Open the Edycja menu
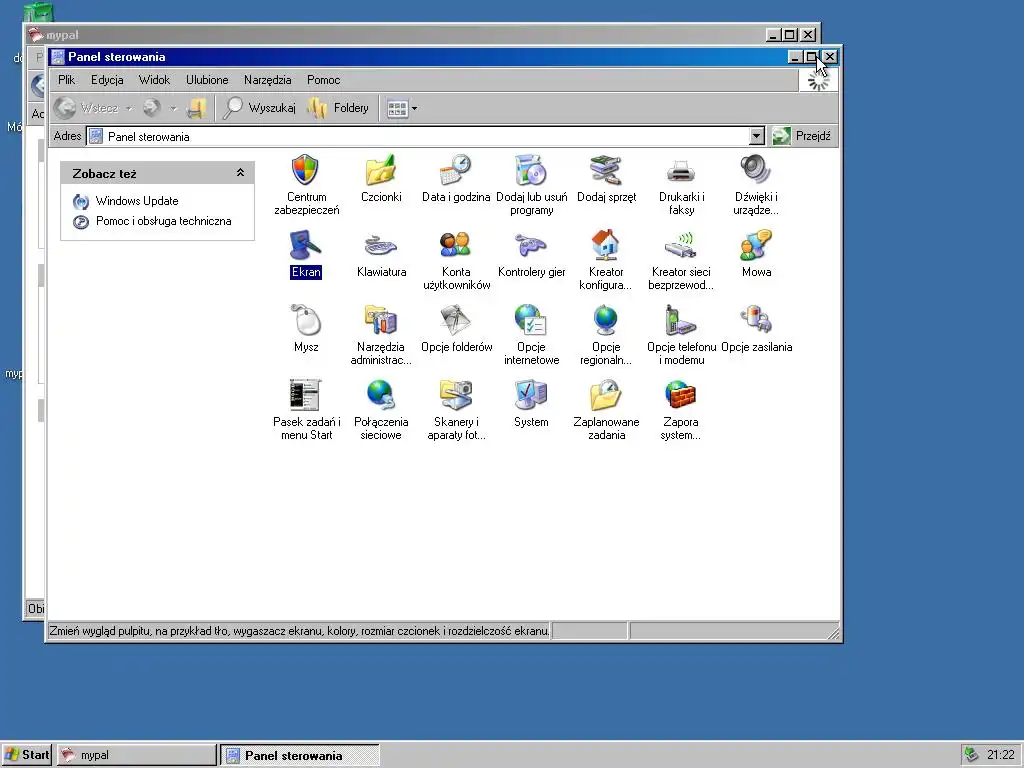This screenshot has height=768, width=1024. tap(107, 80)
